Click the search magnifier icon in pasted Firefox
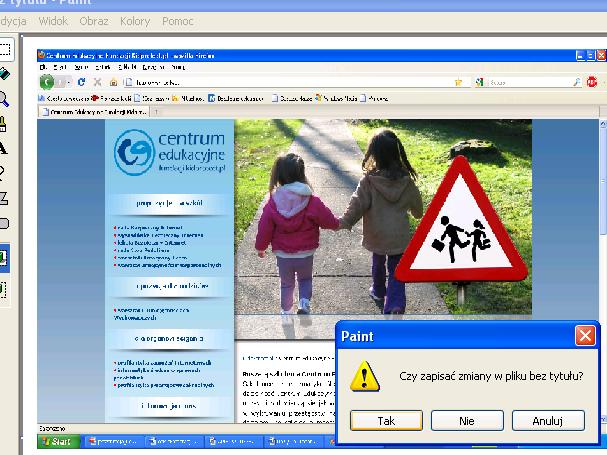 click(x=577, y=82)
